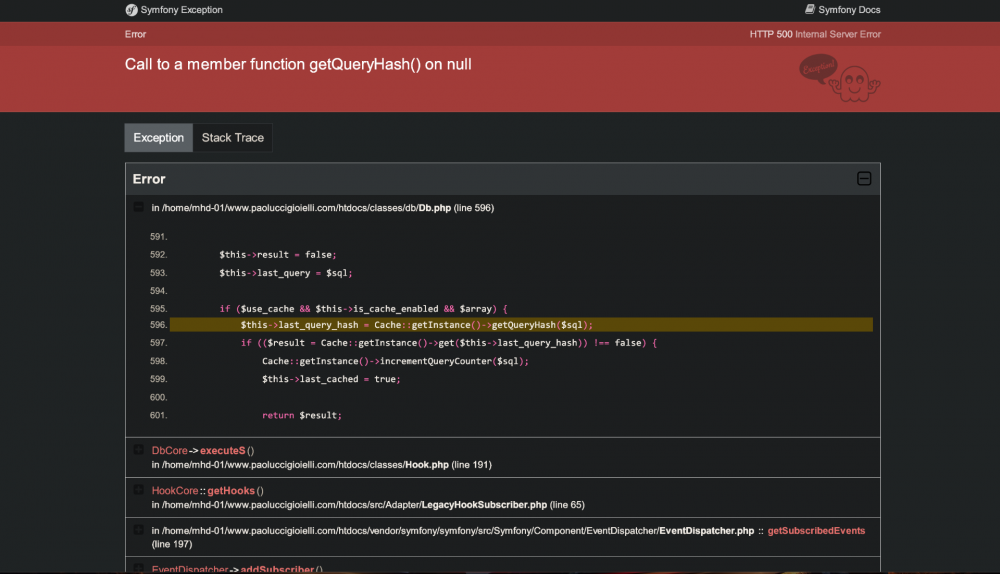The width and height of the screenshot is (1000, 574).
Task: Click code line 601 'return $result;'
Action: (302, 415)
